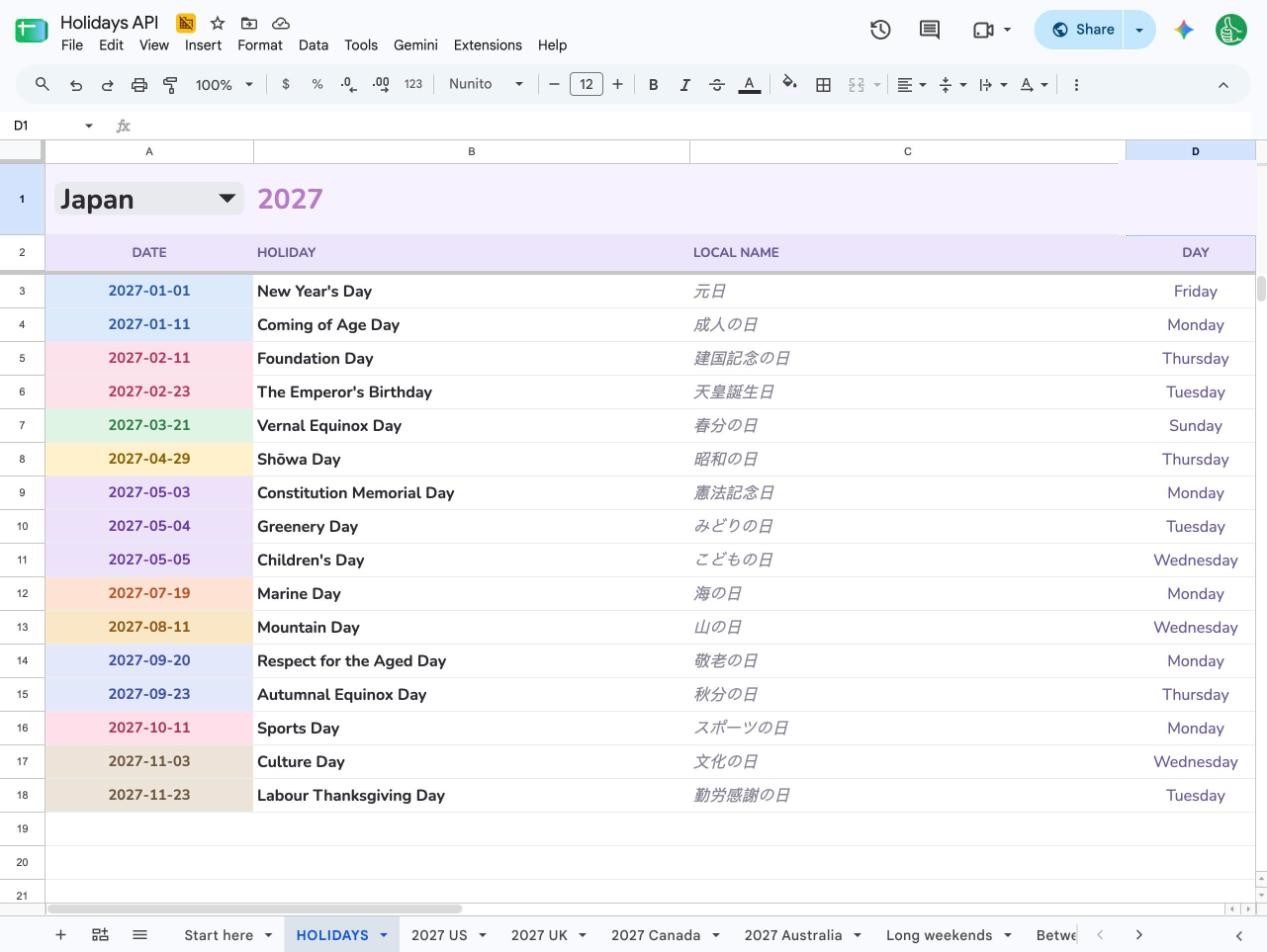Viewport: 1267px width, 952px height.
Task: Increase decimal places
Action: (x=381, y=85)
